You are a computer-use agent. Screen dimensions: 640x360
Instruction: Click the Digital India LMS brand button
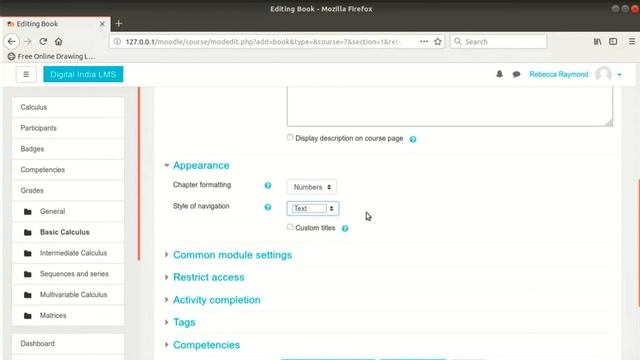click(83, 74)
